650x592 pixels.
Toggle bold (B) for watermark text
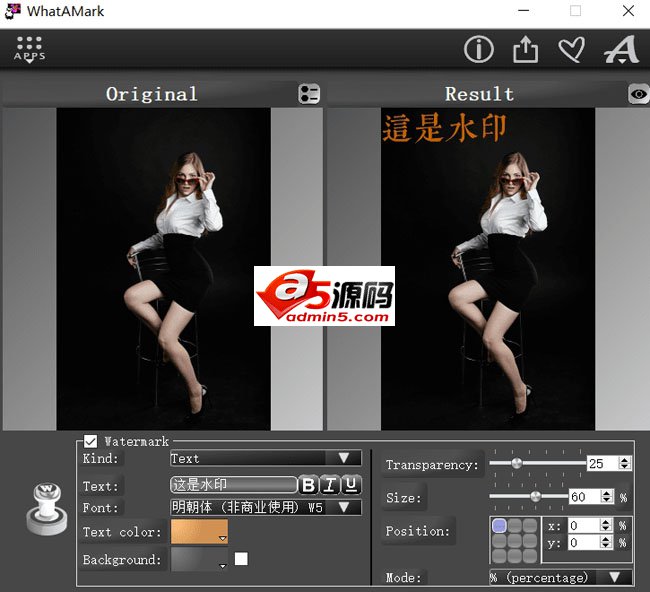[x=308, y=485]
